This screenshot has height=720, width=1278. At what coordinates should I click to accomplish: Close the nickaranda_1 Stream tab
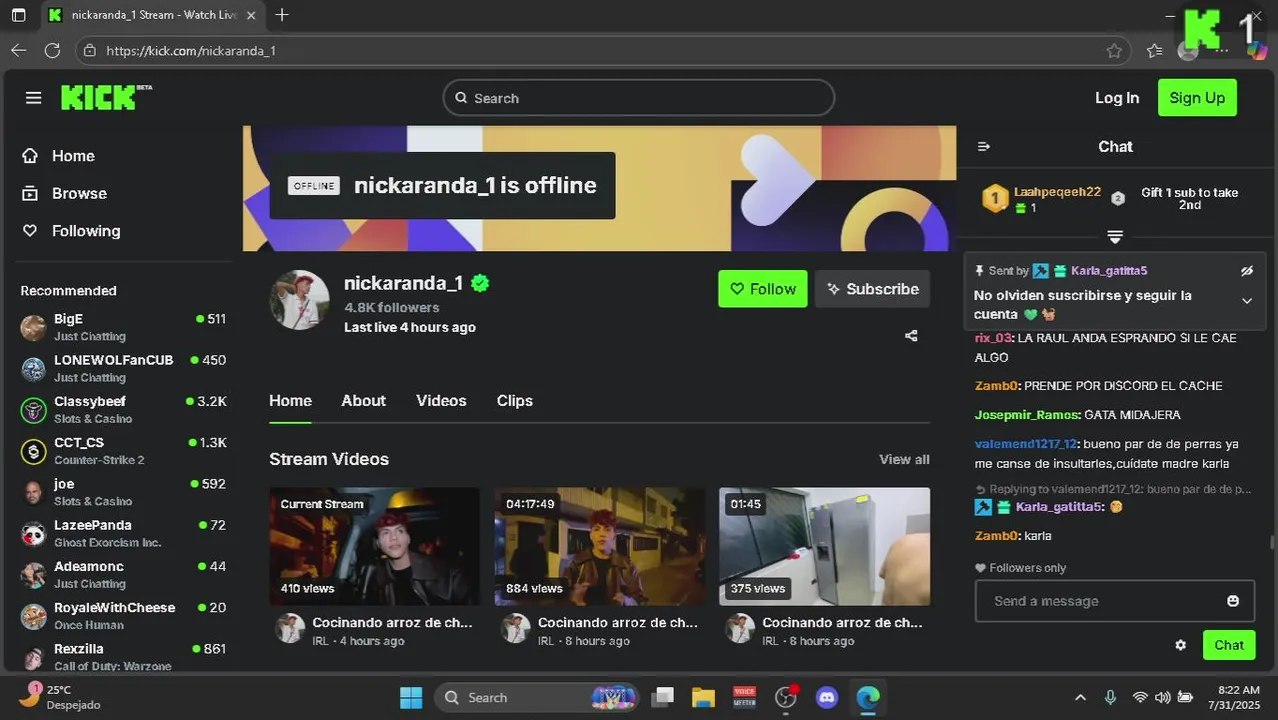pos(251,15)
